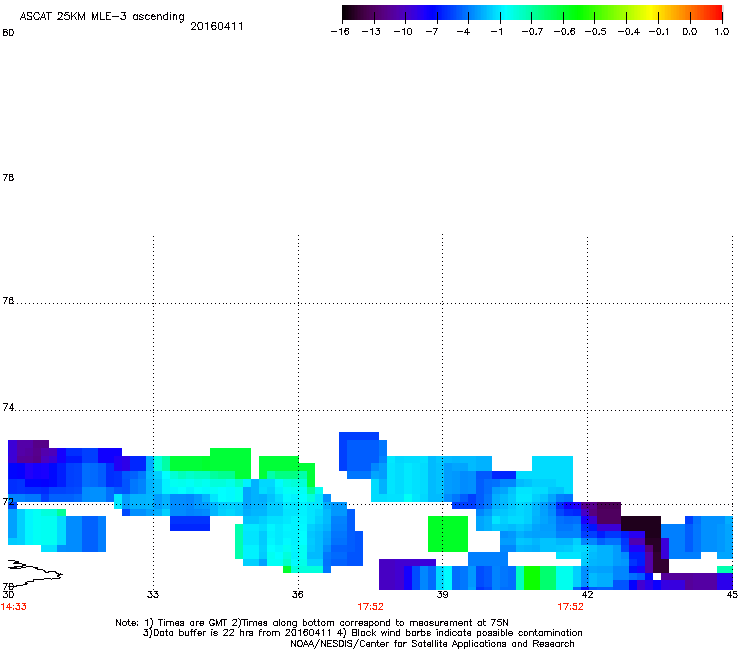Click the "-0.7" color scale label
Image resolution: width=740 pixels, height=650 pixels.
pyautogui.click(x=532, y=32)
